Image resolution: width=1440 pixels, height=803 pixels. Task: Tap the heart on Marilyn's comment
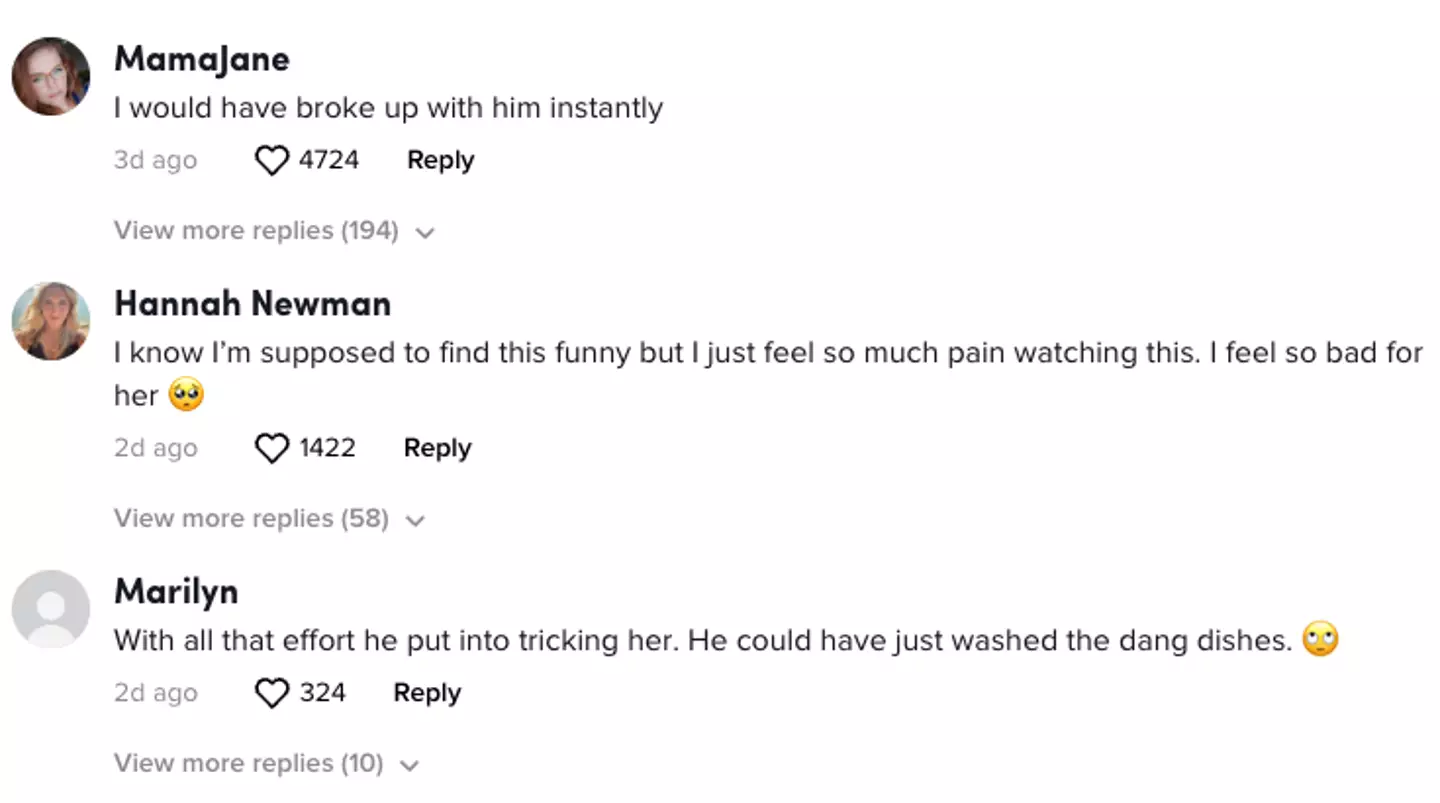coord(271,694)
